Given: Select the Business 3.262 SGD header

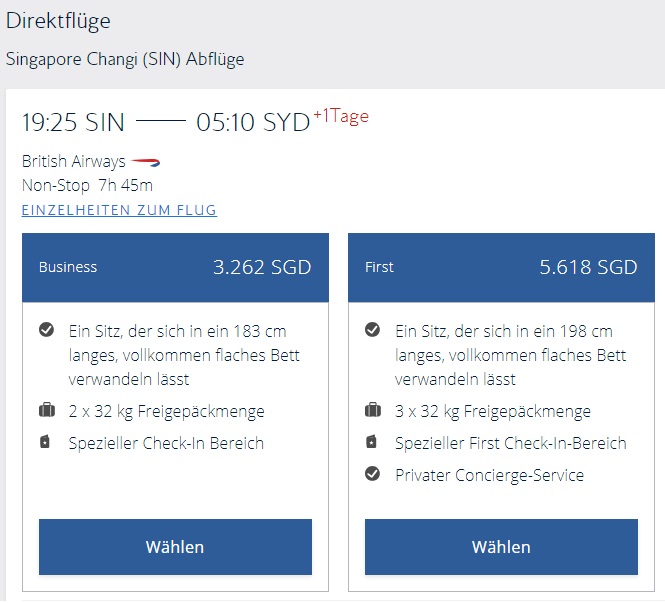Looking at the screenshot, I should [x=175, y=267].
